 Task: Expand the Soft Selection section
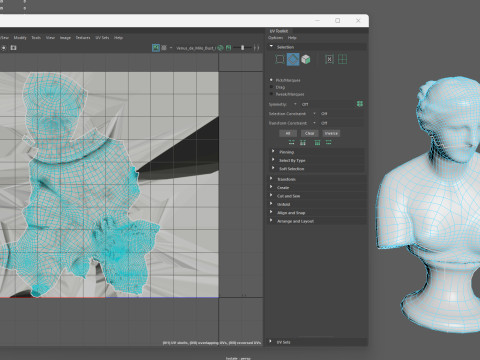[x=318, y=169]
